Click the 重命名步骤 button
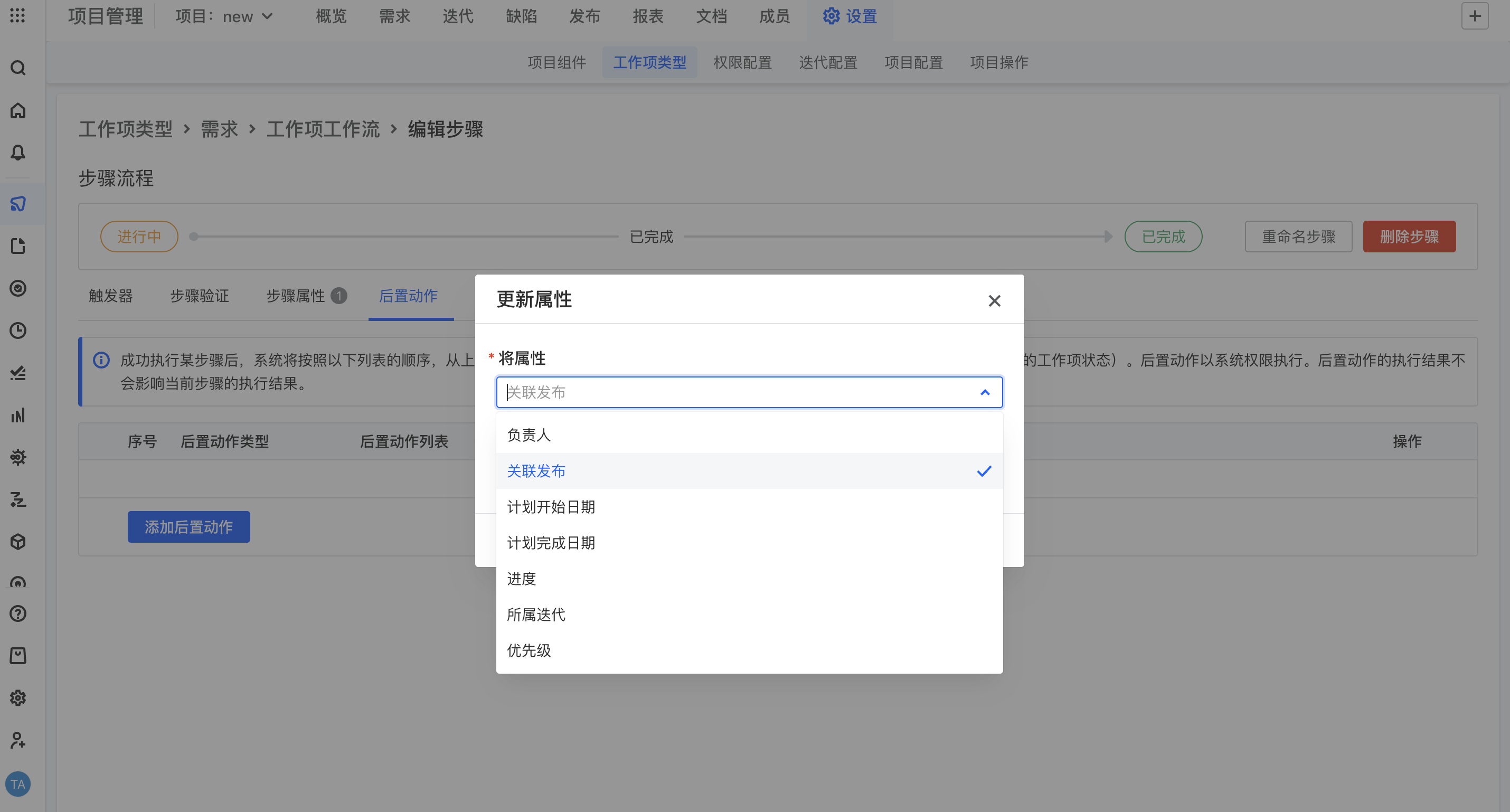 click(1298, 237)
